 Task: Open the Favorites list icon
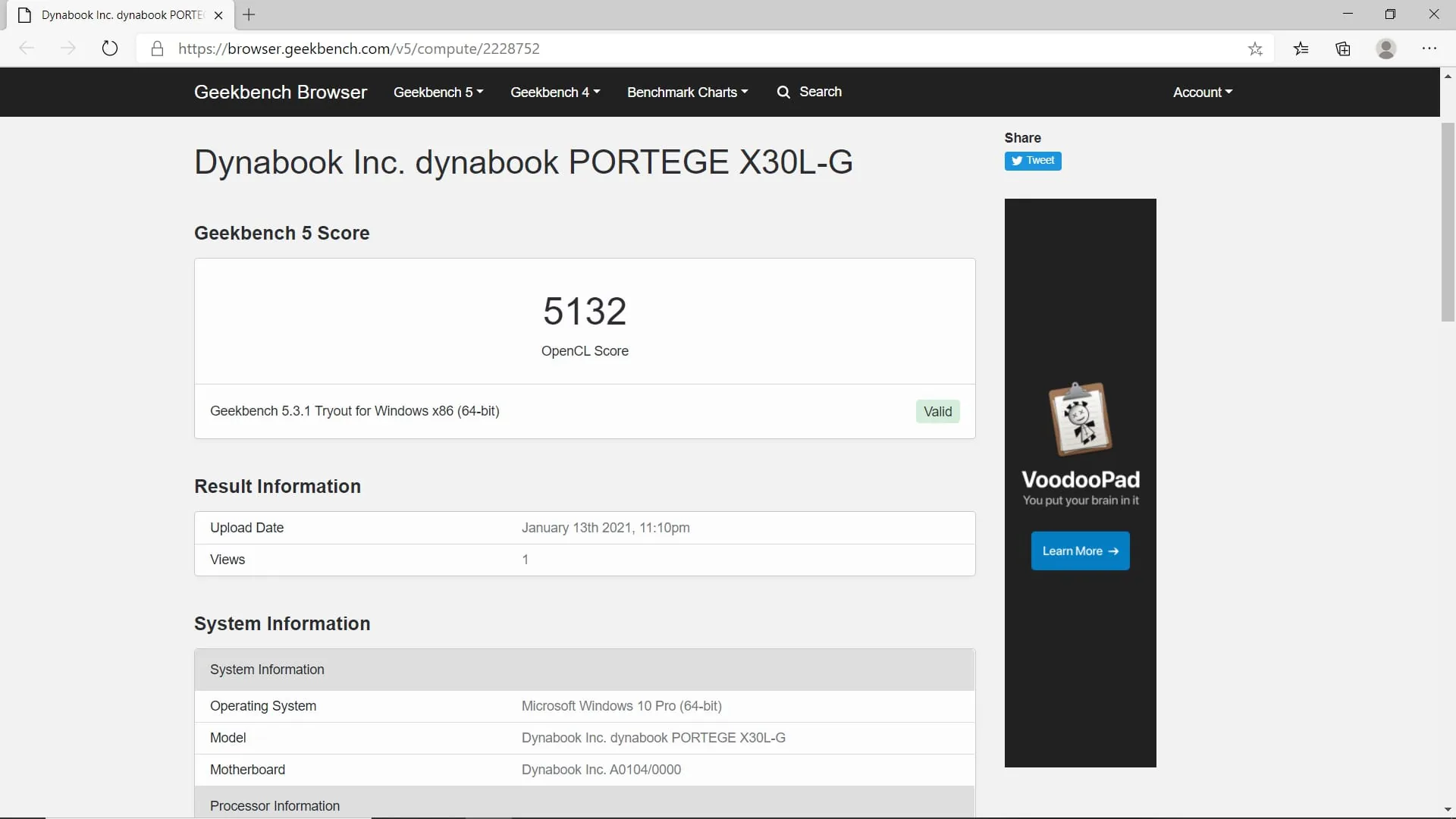(x=1301, y=49)
